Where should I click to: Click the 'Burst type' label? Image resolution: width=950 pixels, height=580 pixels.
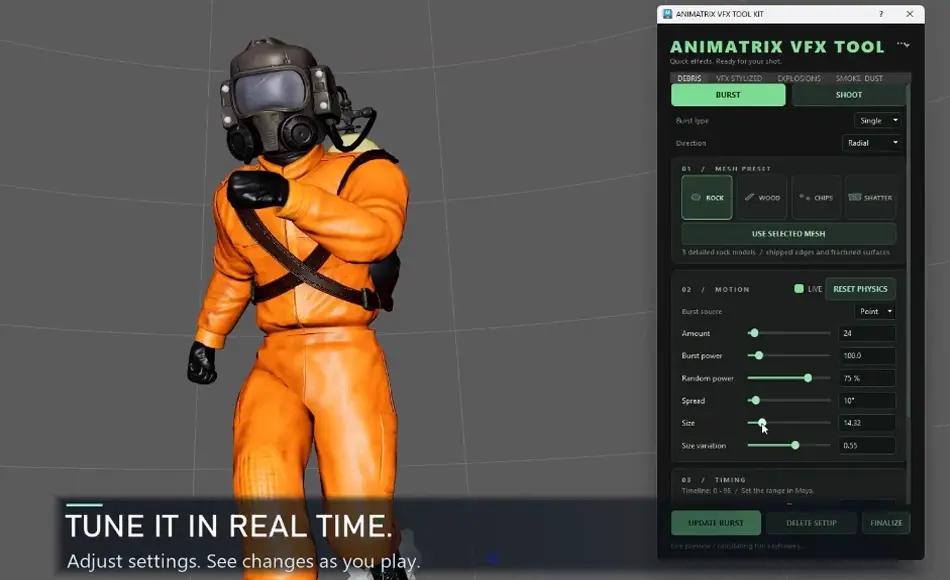tap(692, 121)
